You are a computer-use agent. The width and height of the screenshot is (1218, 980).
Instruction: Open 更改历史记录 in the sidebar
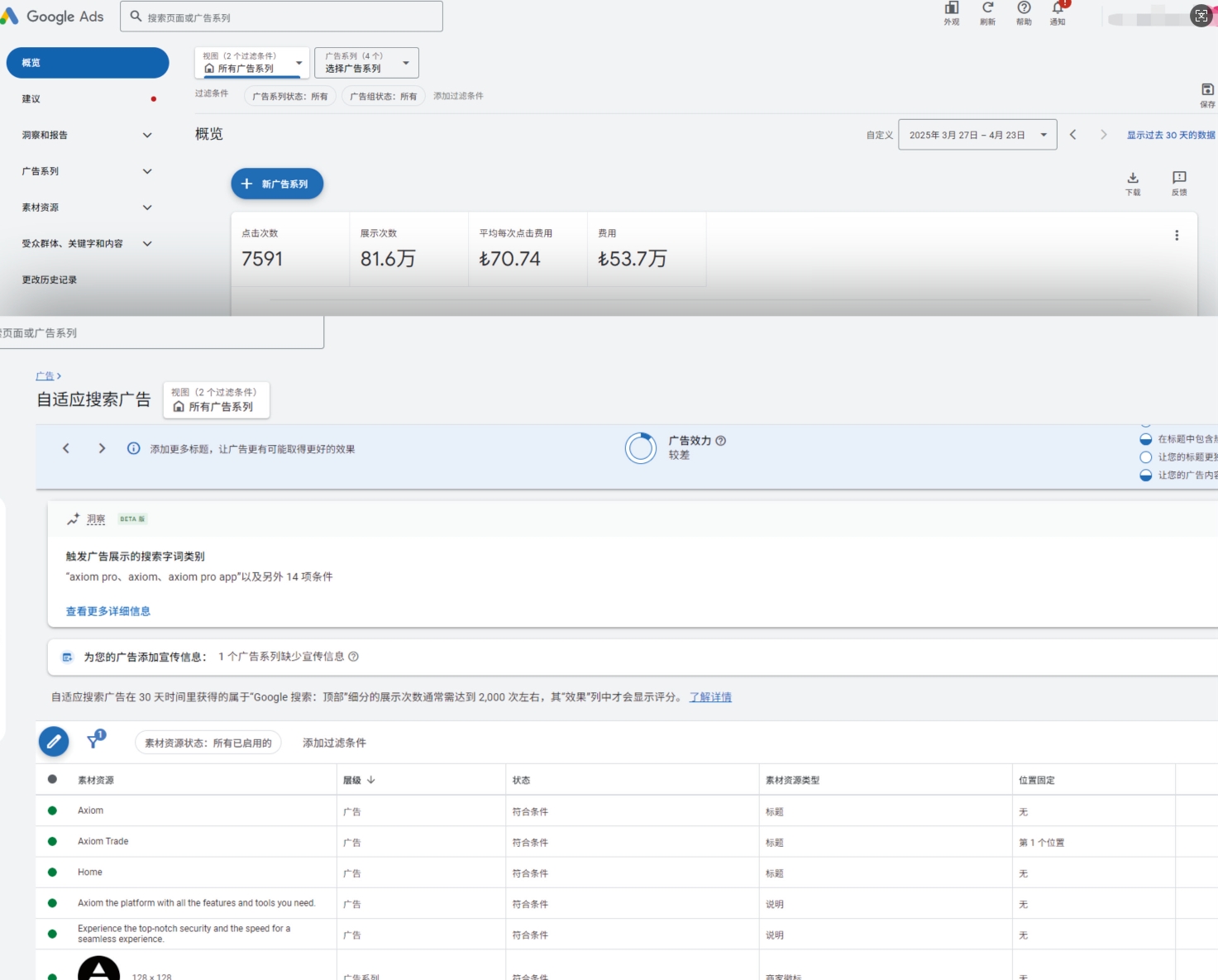[50, 280]
